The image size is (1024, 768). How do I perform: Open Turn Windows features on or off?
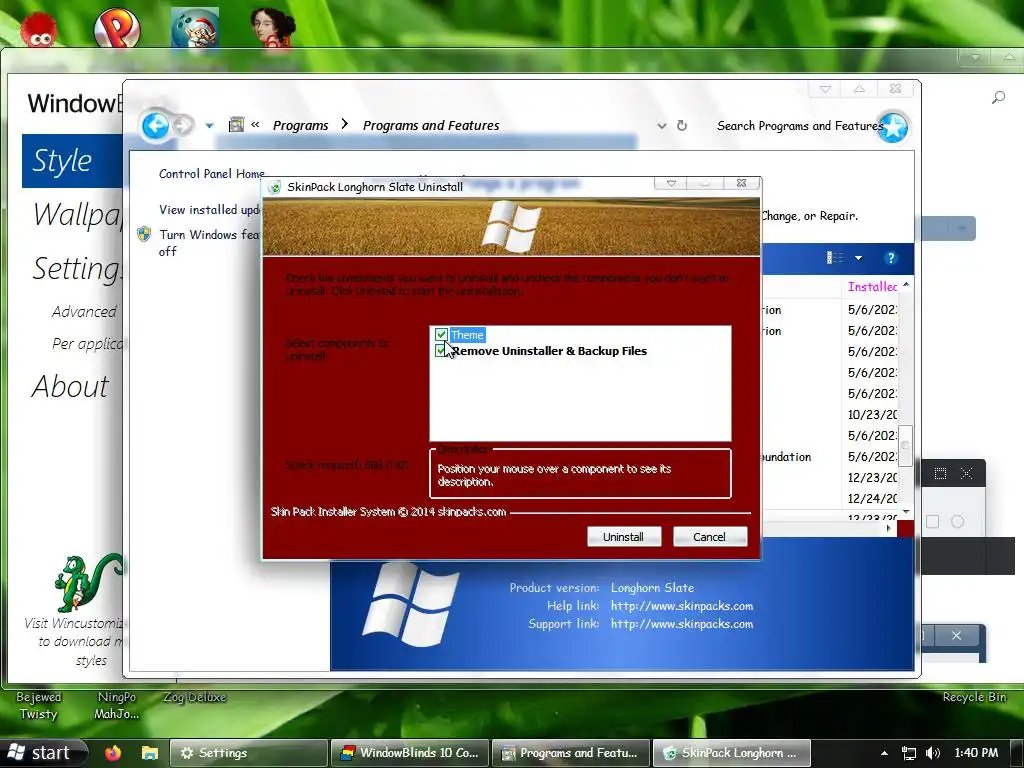tap(210, 243)
